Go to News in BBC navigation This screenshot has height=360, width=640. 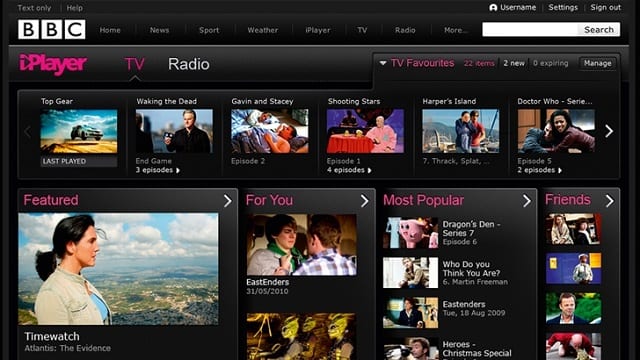point(159,30)
